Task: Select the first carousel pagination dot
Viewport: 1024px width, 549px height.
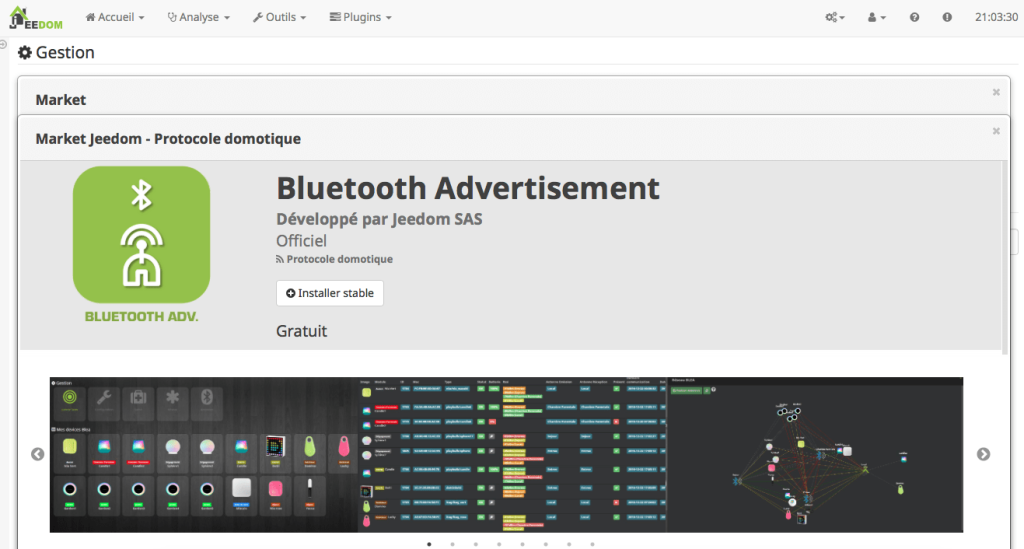Action: [x=429, y=545]
